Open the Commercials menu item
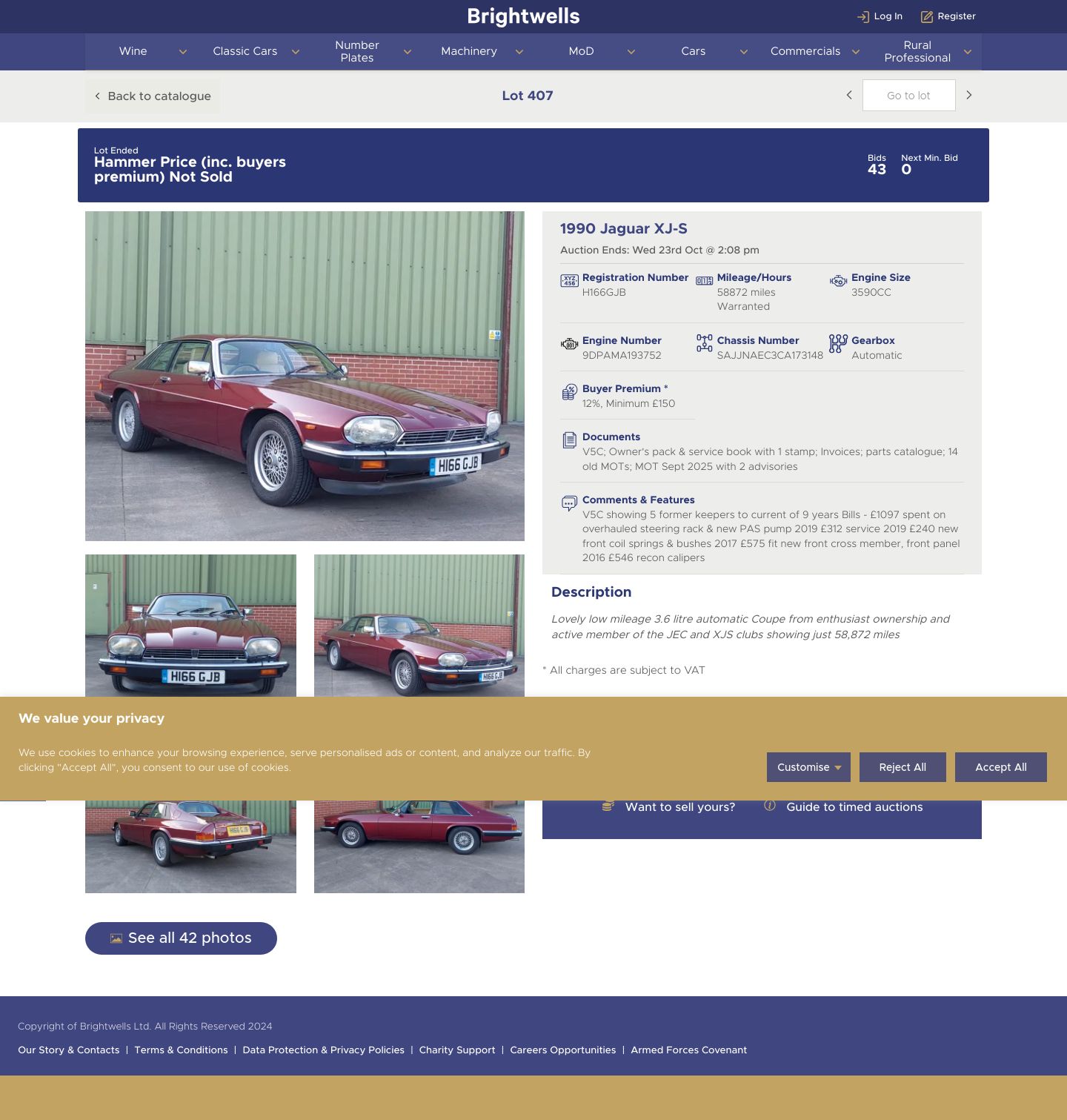The image size is (1067, 1120). (805, 51)
